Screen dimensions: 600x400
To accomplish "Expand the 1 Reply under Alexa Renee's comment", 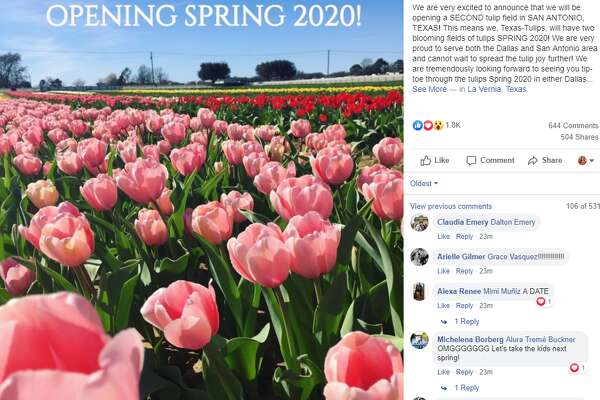I will click(466, 322).
